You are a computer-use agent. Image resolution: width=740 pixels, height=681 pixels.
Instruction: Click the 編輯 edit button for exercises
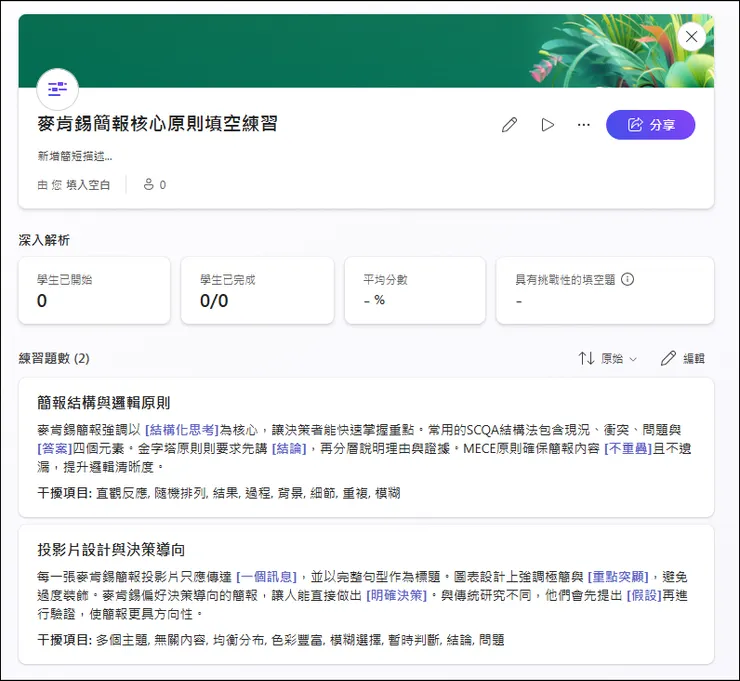tap(682, 359)
